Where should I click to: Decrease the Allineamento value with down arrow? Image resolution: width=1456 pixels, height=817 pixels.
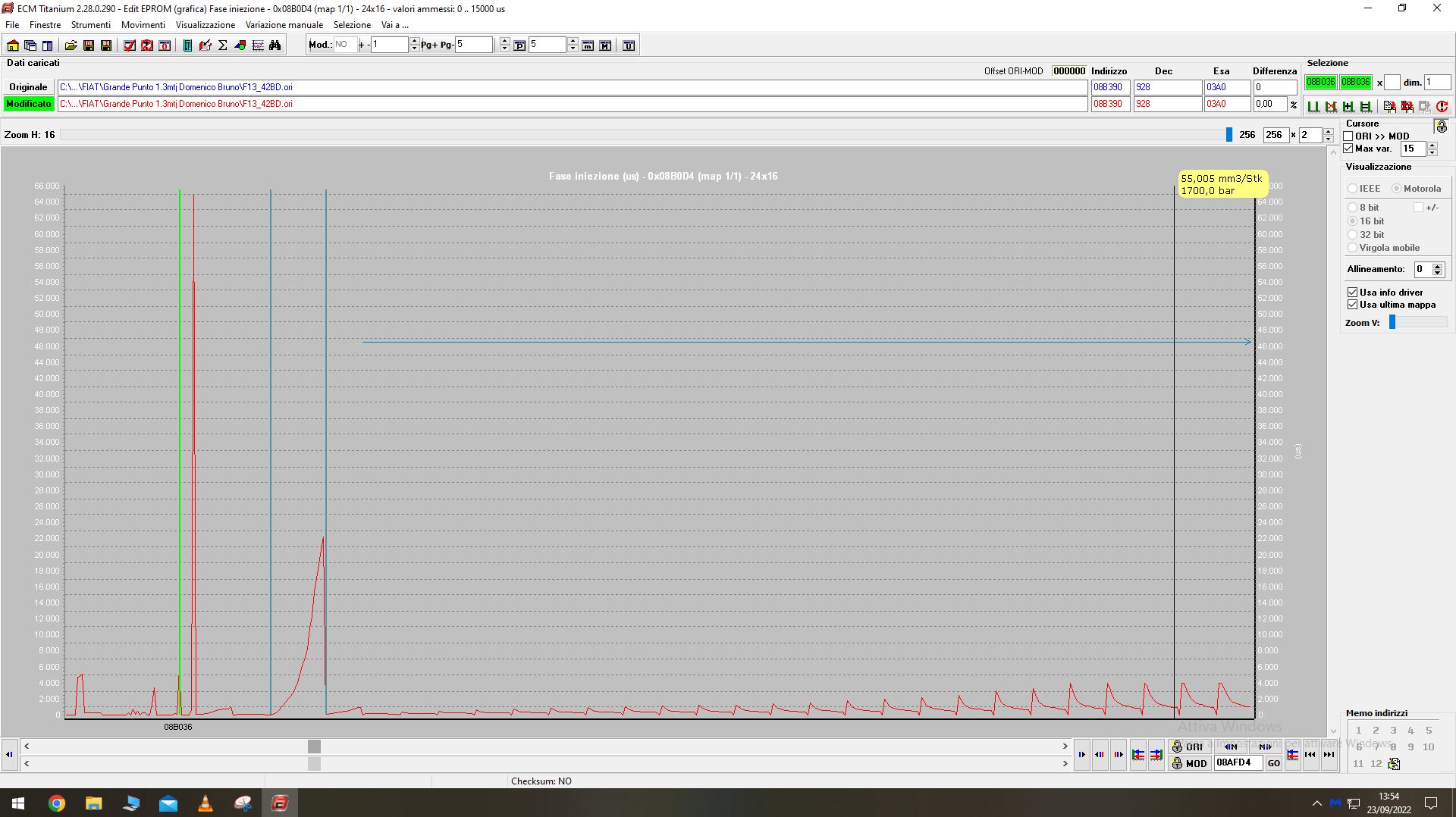tap(1437, 273)
